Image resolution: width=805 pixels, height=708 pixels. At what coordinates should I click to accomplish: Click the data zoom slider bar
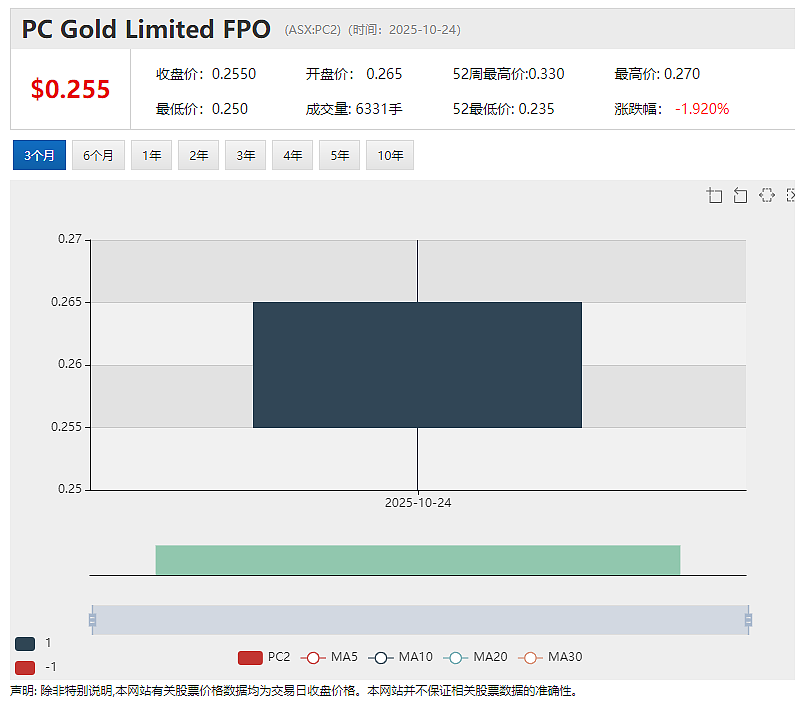coord(420,620)
